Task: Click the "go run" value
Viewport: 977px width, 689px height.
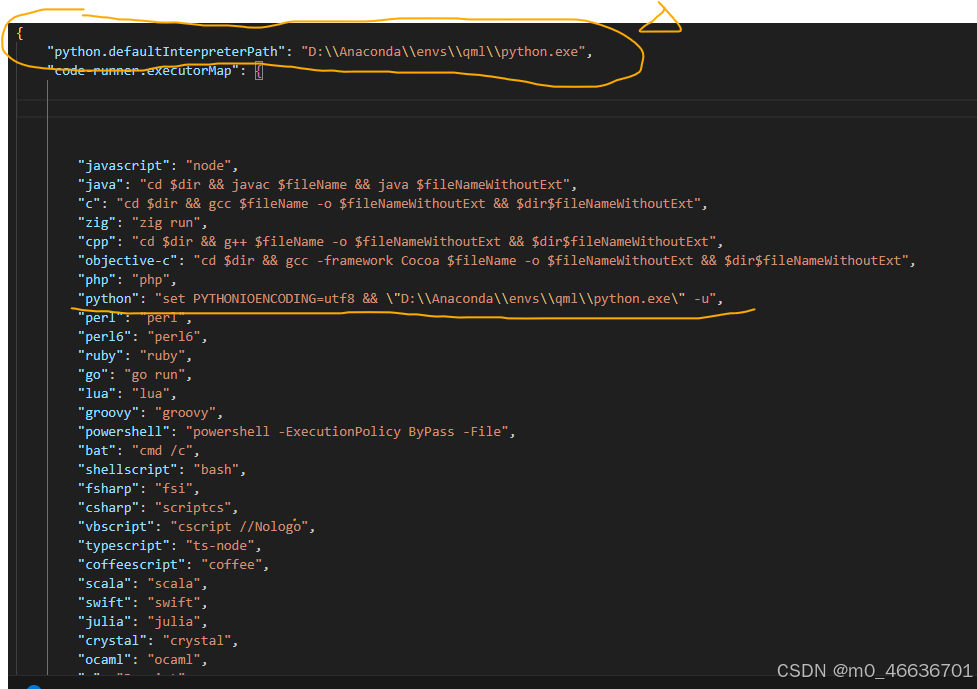Action: pyautogui.click(x=155, y=375)
